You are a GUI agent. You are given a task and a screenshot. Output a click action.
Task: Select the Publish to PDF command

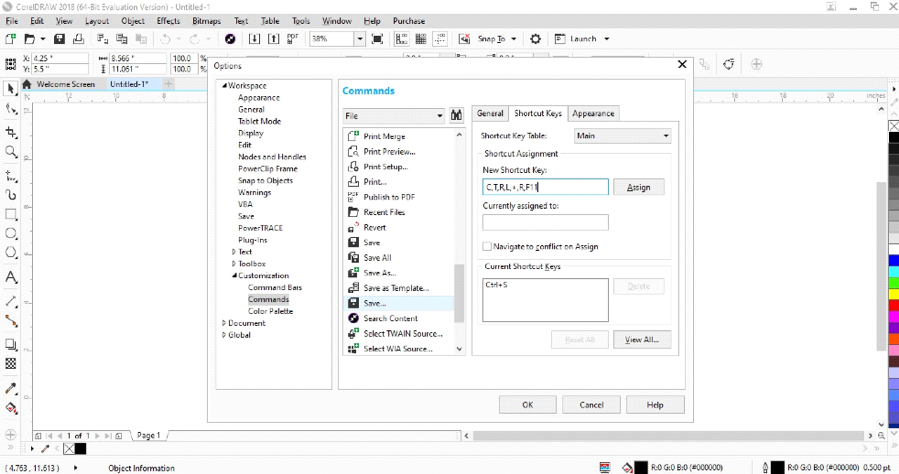click(x=389, y=197)
